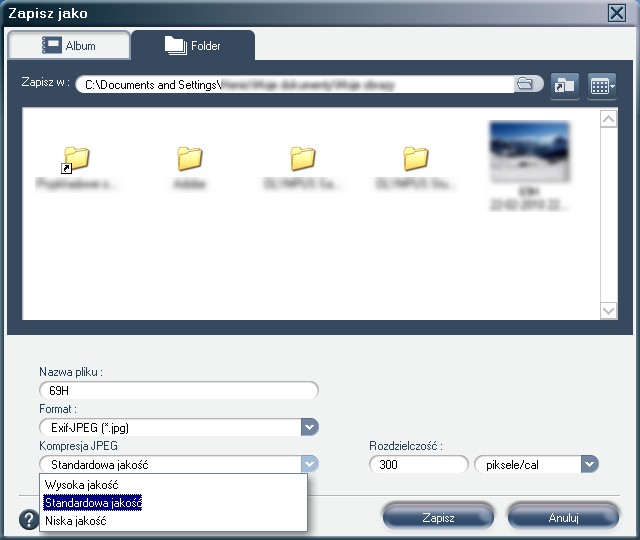Select the first folder with shortcut arrow
Screen dimensions: 640x540
76,158
